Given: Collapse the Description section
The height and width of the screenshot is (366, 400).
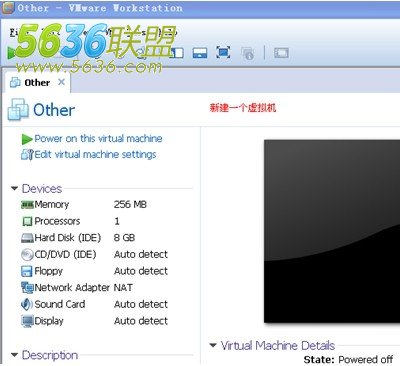Looking at the screenshot, I should (14, 355).
